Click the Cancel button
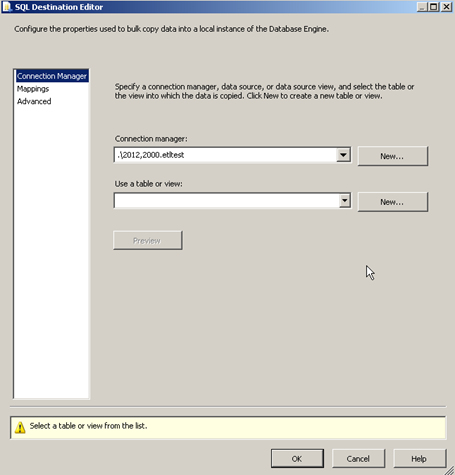Screen dimensions: 455x475 (x=358, y=459)
